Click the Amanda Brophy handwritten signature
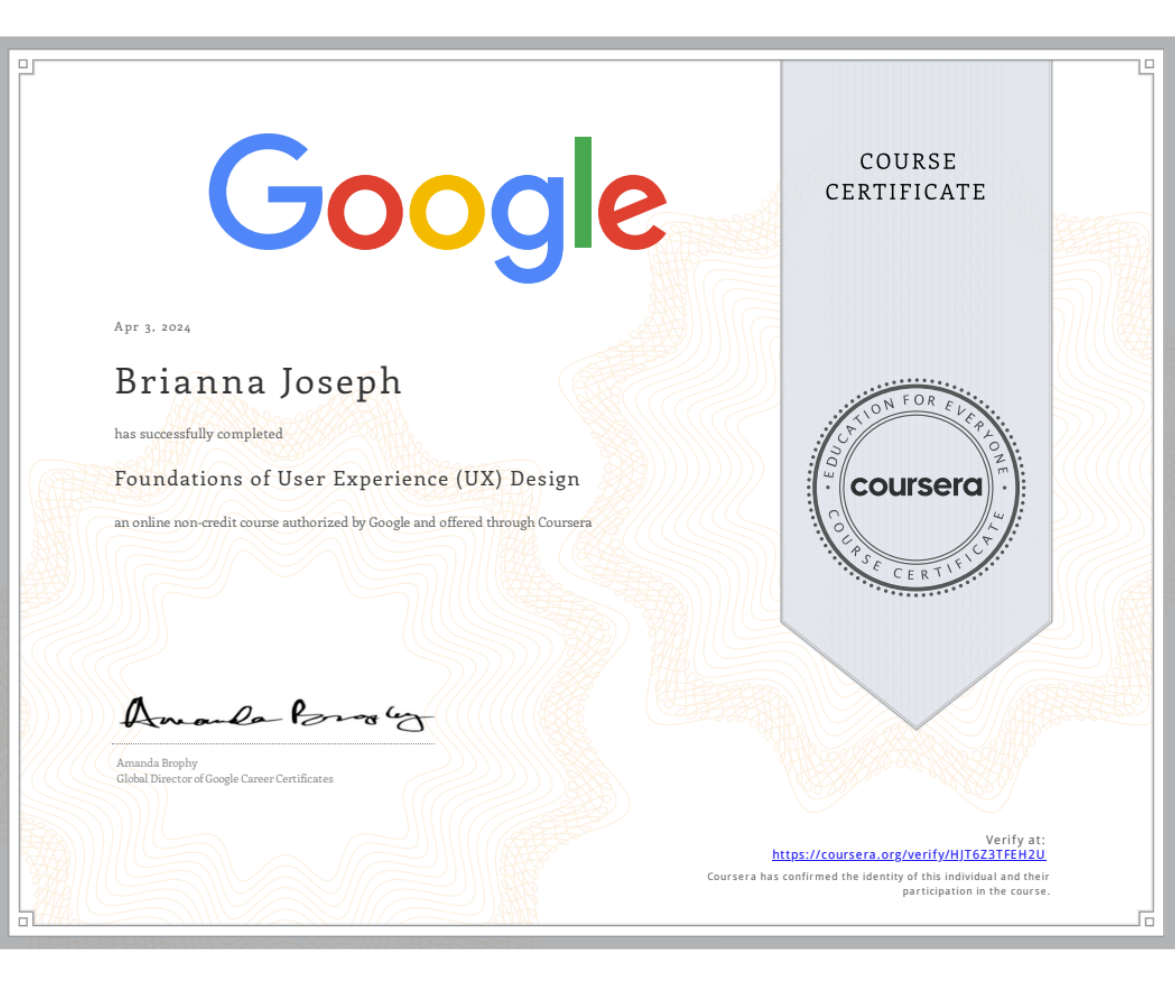Image resolution: width=1175 pixels, height=985 pixels. (276, 714)
